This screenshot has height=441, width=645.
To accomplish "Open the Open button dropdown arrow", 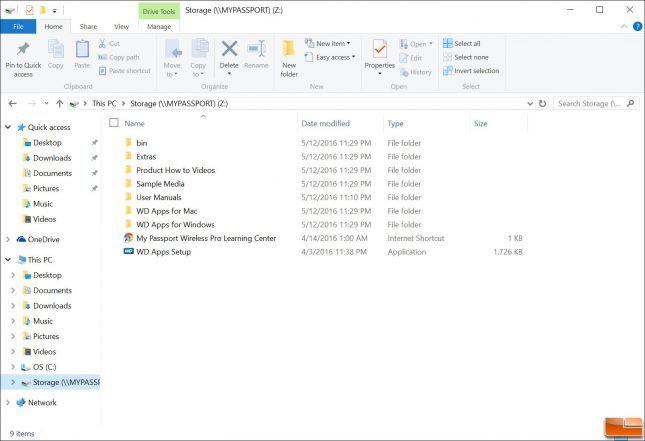I will coord(431,44).
